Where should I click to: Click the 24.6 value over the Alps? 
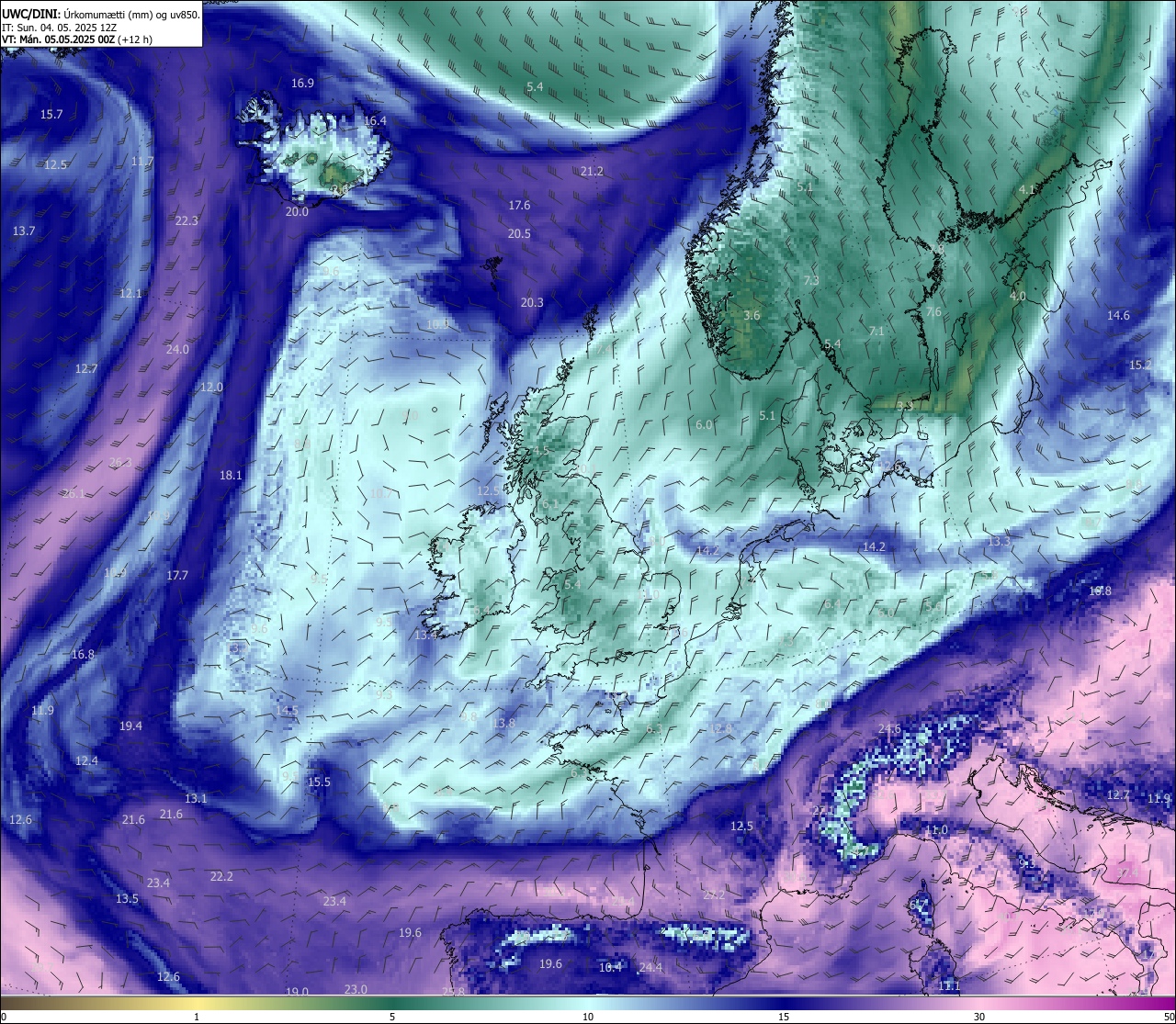[889, 729]
